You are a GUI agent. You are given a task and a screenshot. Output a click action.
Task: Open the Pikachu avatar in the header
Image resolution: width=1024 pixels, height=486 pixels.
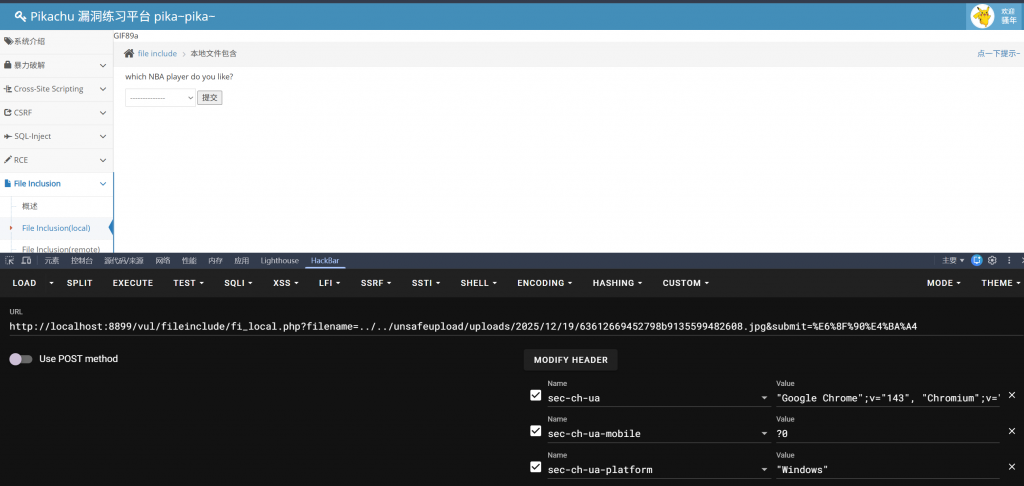982,16
